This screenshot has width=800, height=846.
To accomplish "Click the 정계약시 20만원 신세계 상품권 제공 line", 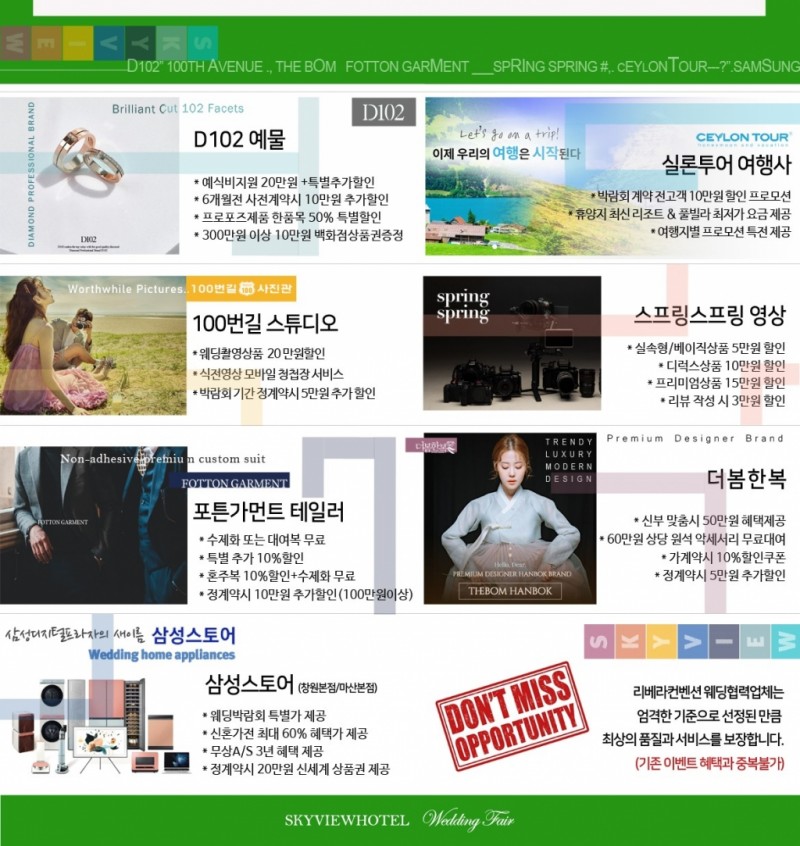I will click(x=296, y=769).
